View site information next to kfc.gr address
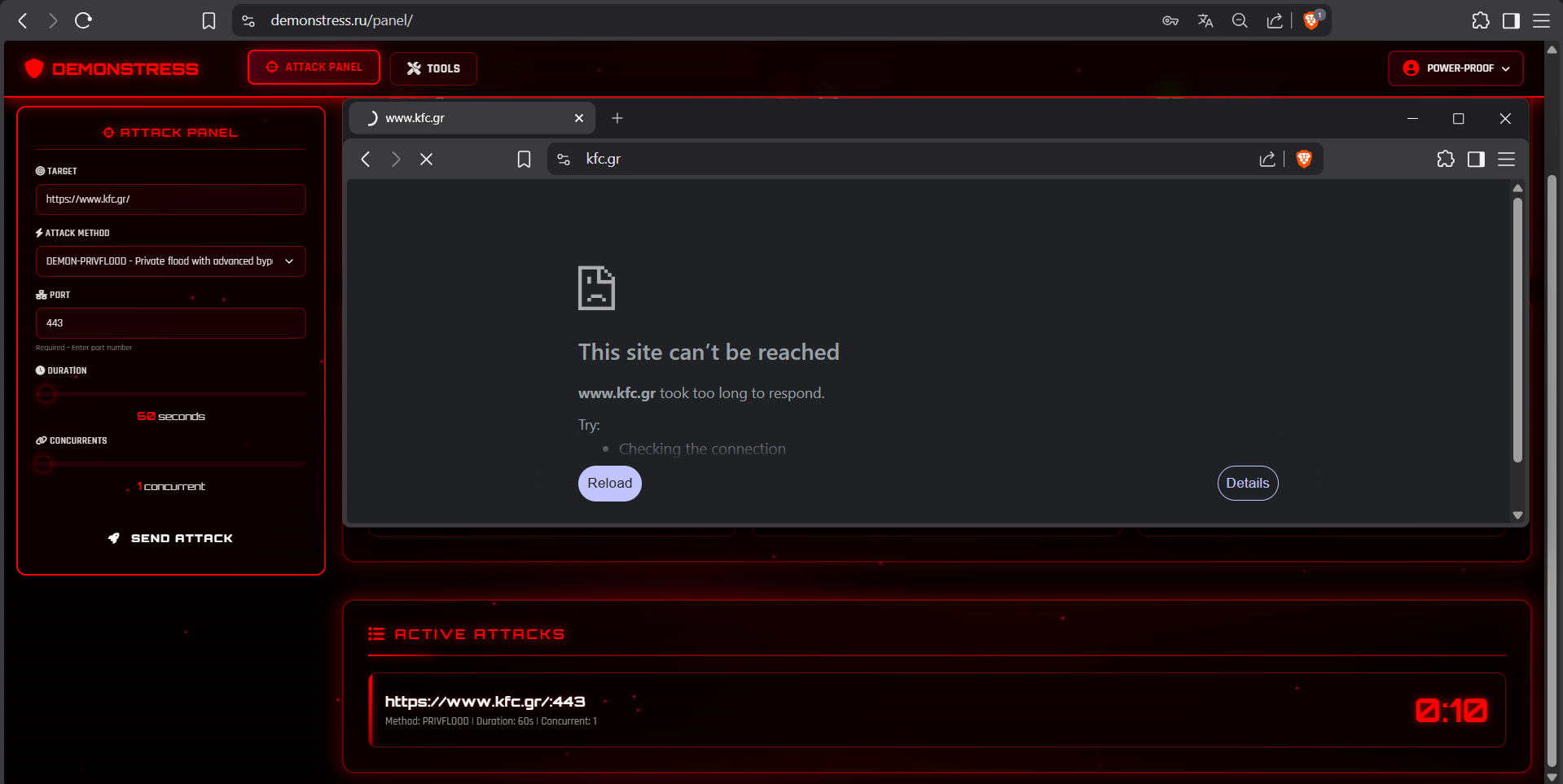Screen dimensions: 1563x784 click(564, 160)
